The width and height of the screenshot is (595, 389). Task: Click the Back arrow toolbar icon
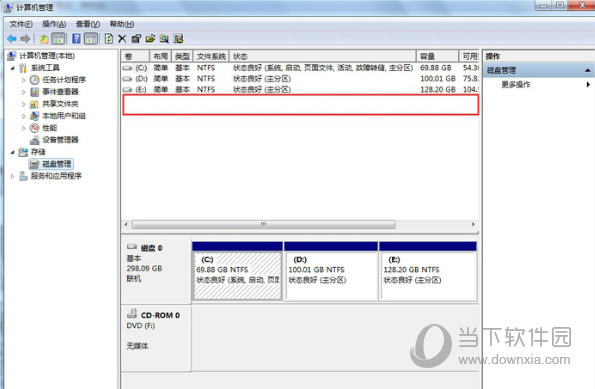click(x=12, y=39)
